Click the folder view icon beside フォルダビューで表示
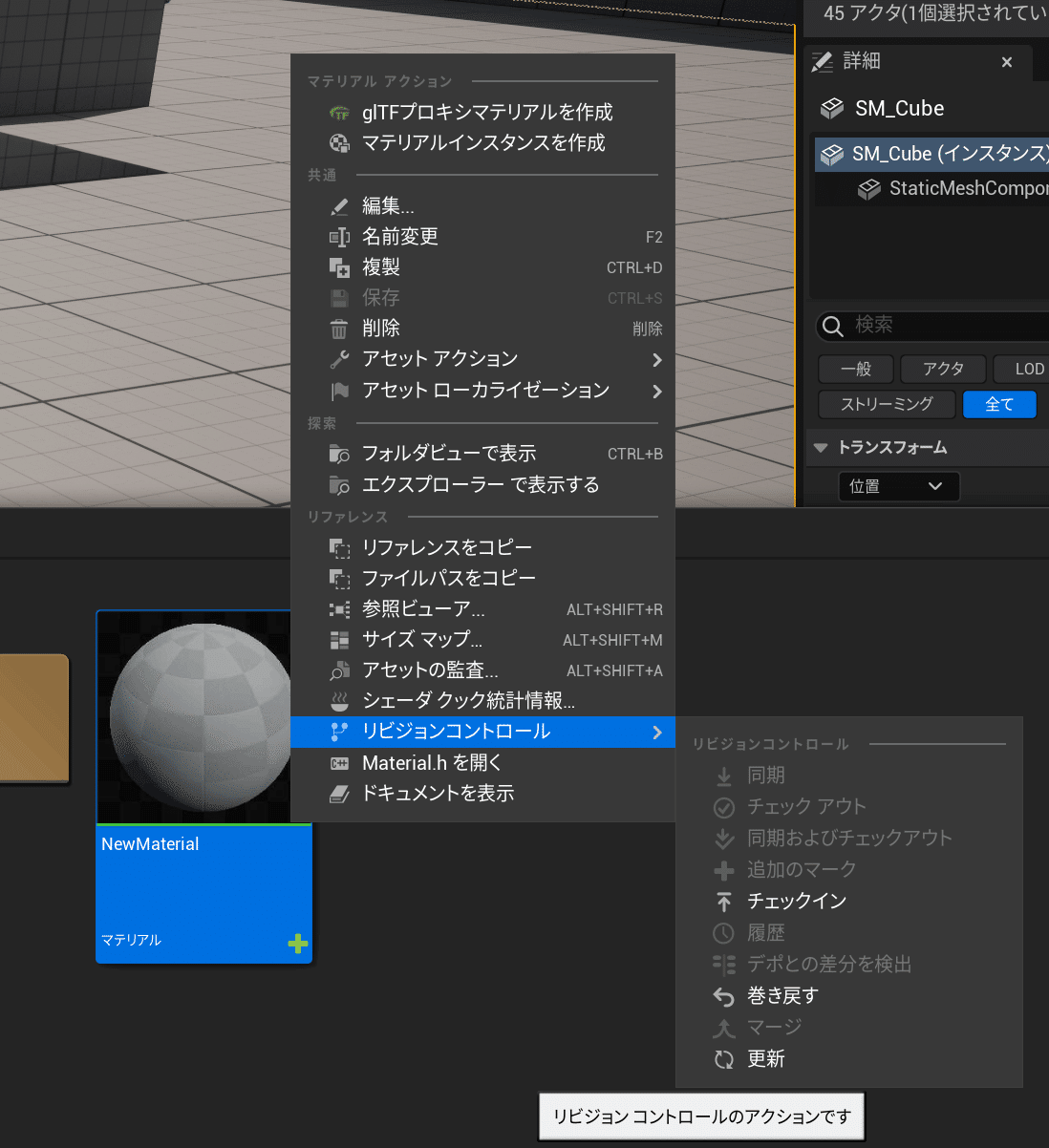 [339, 454]
